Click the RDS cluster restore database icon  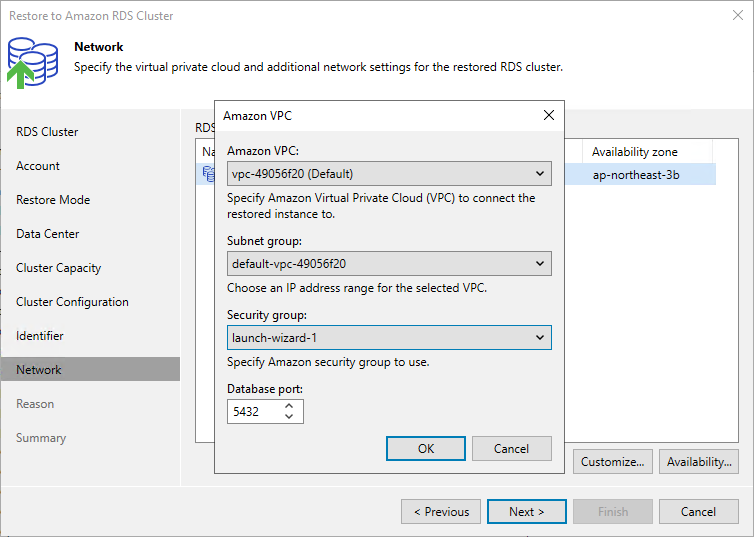32,62
